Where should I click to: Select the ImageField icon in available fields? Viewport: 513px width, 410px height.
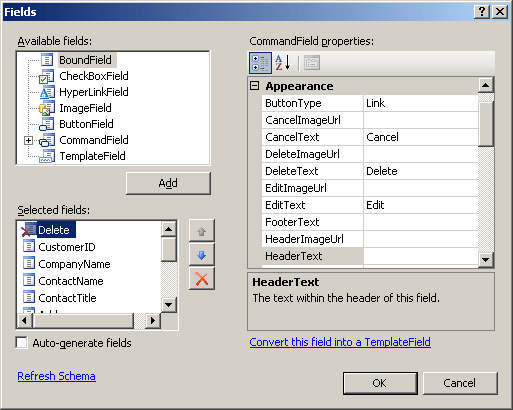point(46,108)
